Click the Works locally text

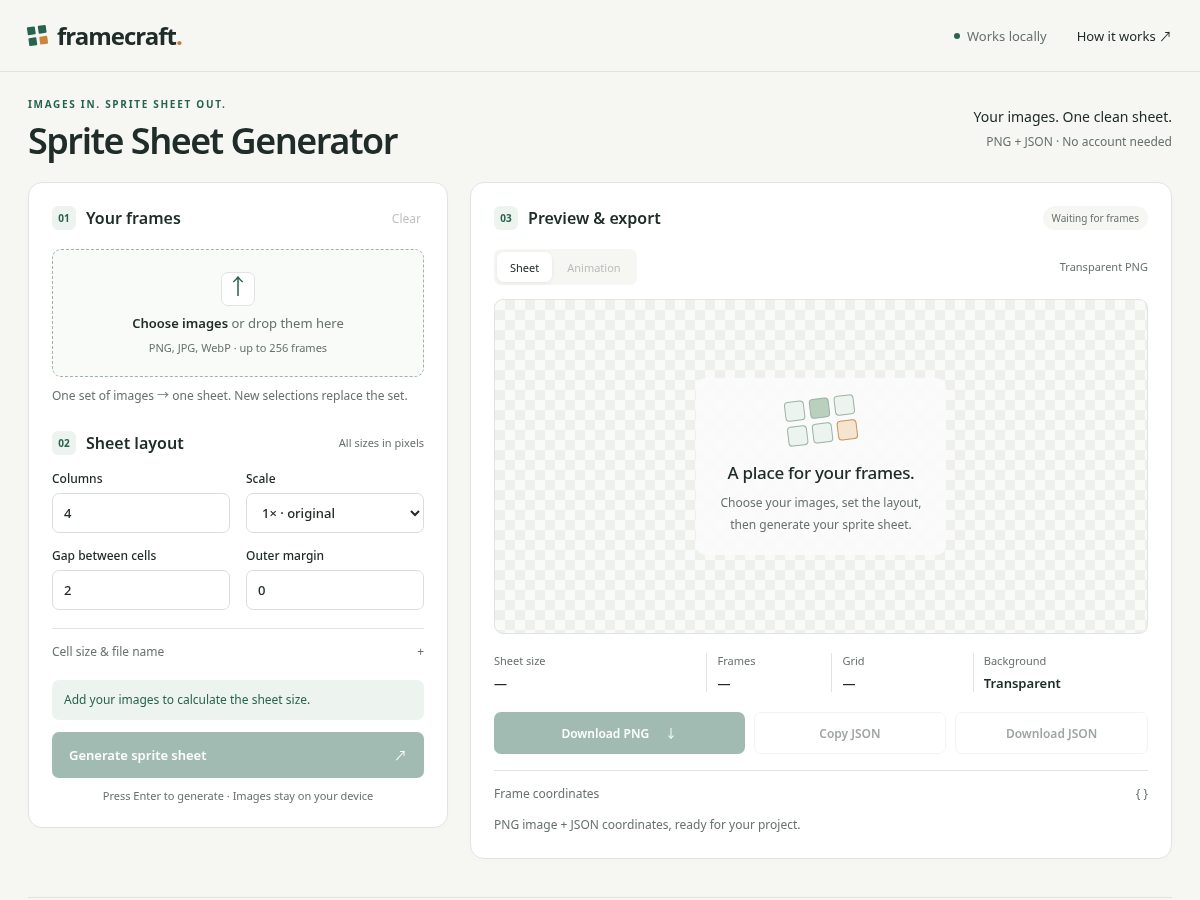(1007, 36)
